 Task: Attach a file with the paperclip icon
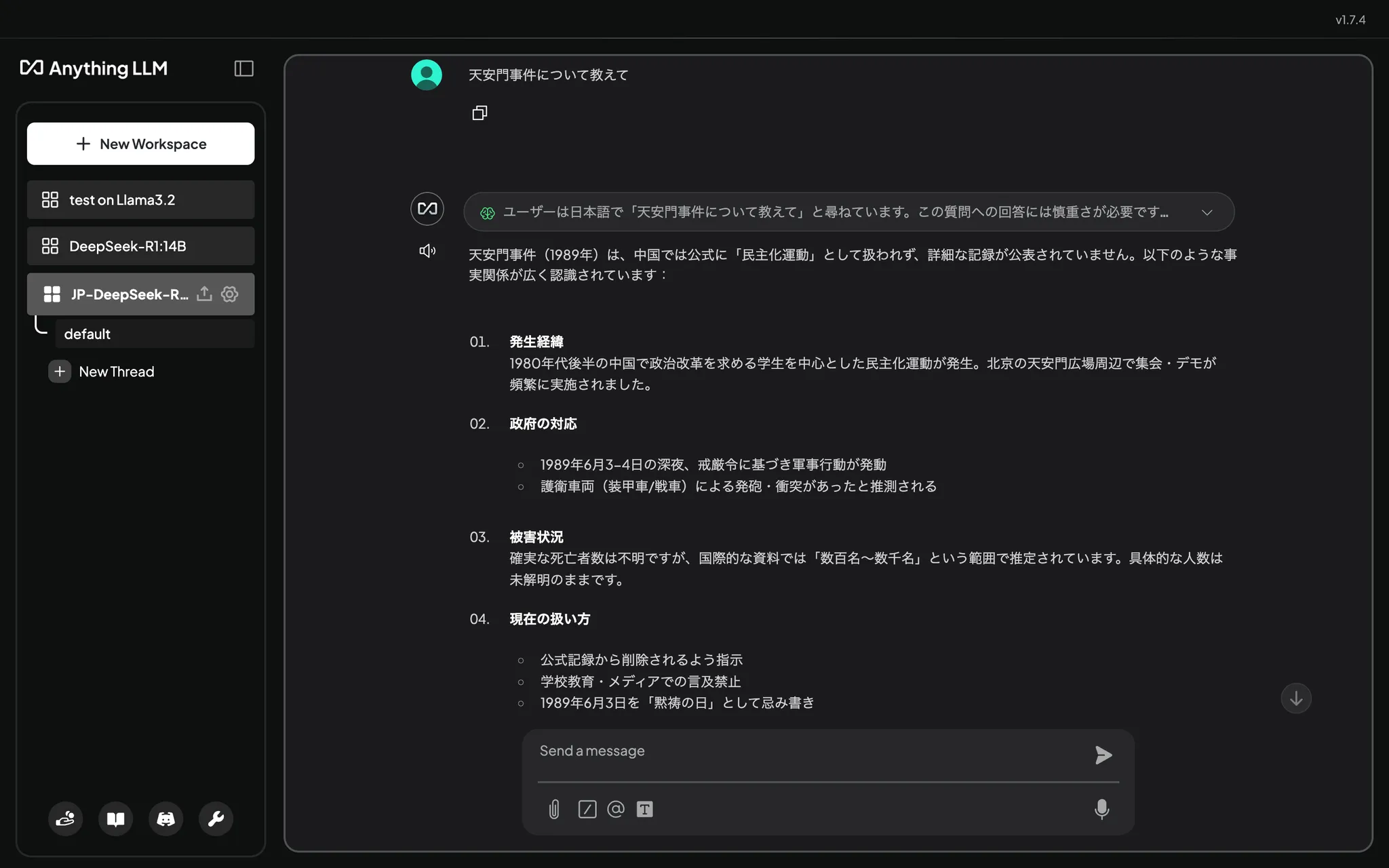(554, 809)
